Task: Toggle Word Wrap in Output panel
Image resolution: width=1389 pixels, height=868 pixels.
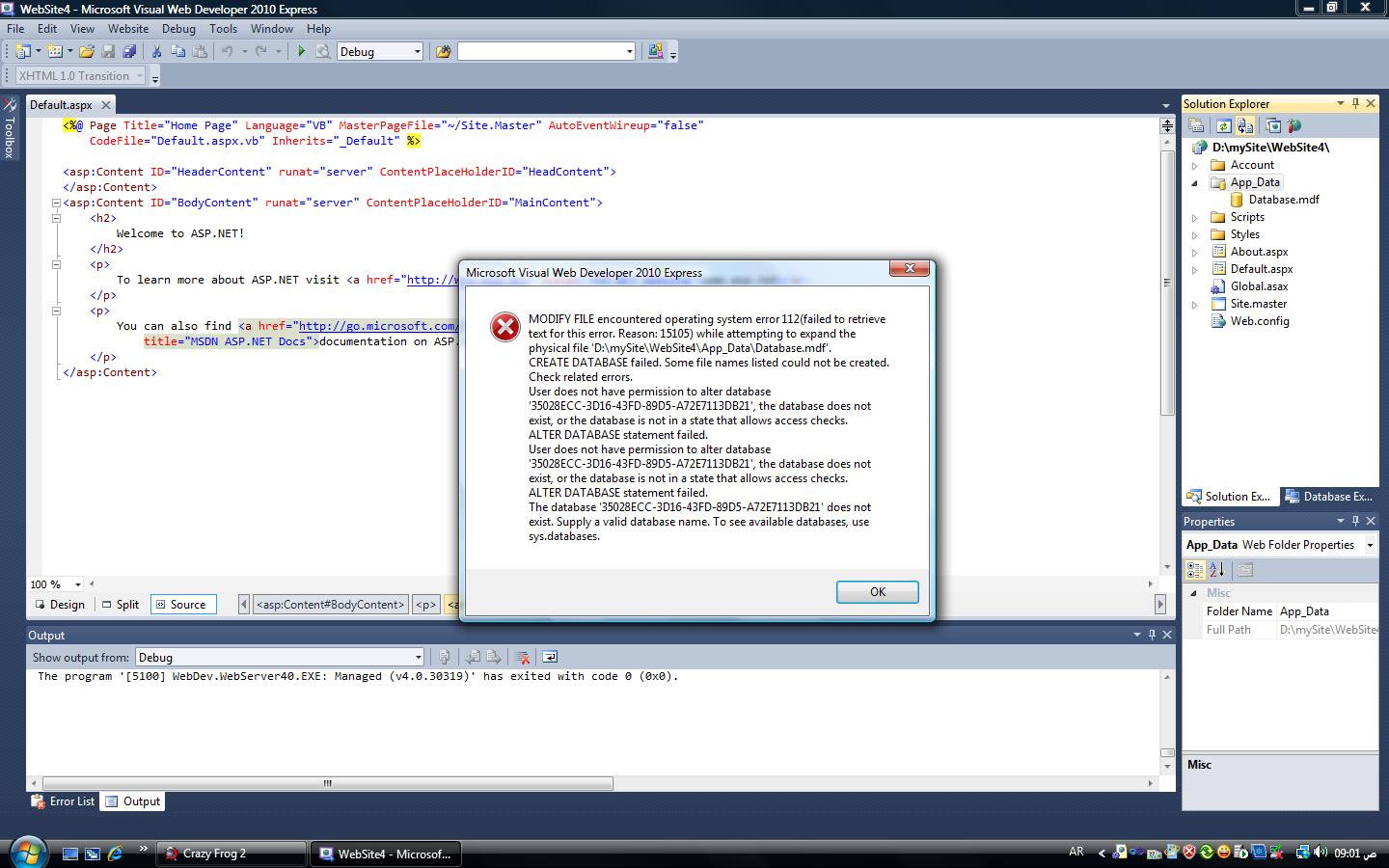Action: (x=550, y=657)
